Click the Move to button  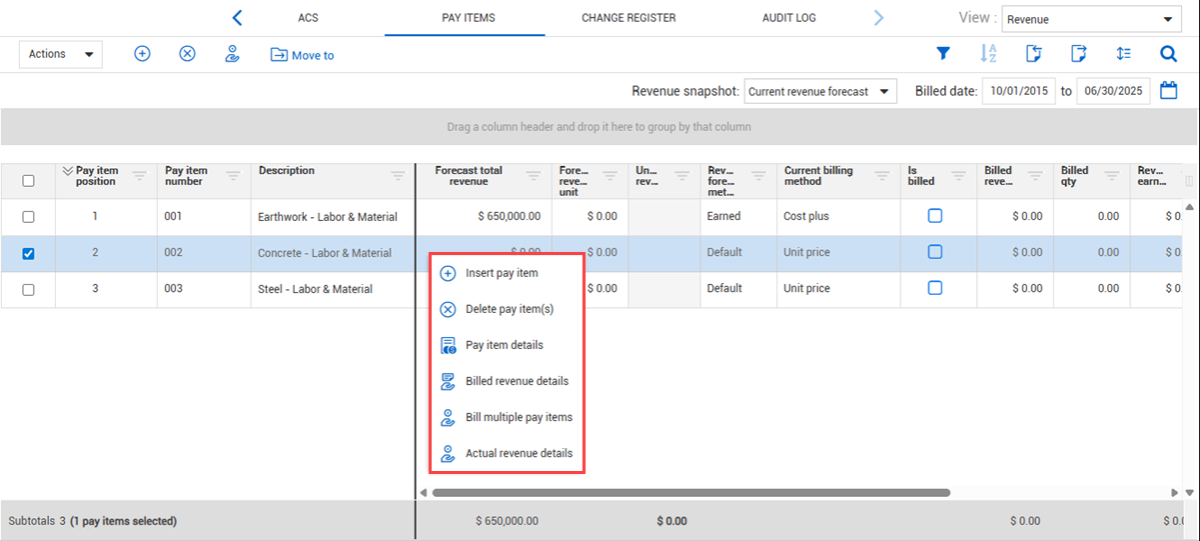302,55
